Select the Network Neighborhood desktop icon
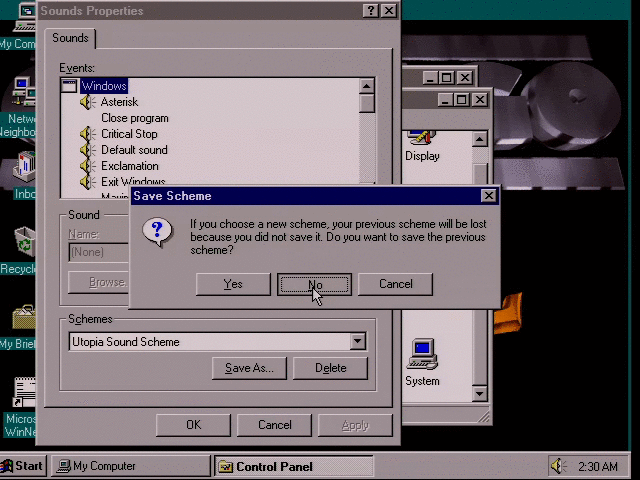 pyautogui.click(x=18, y=107)
